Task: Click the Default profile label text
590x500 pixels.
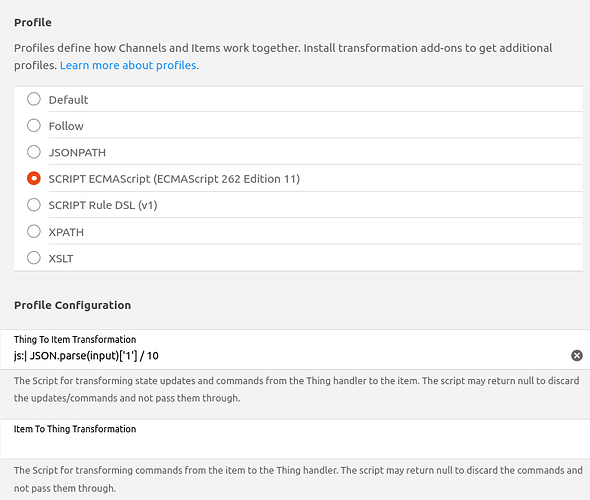Action: (68, 100)
